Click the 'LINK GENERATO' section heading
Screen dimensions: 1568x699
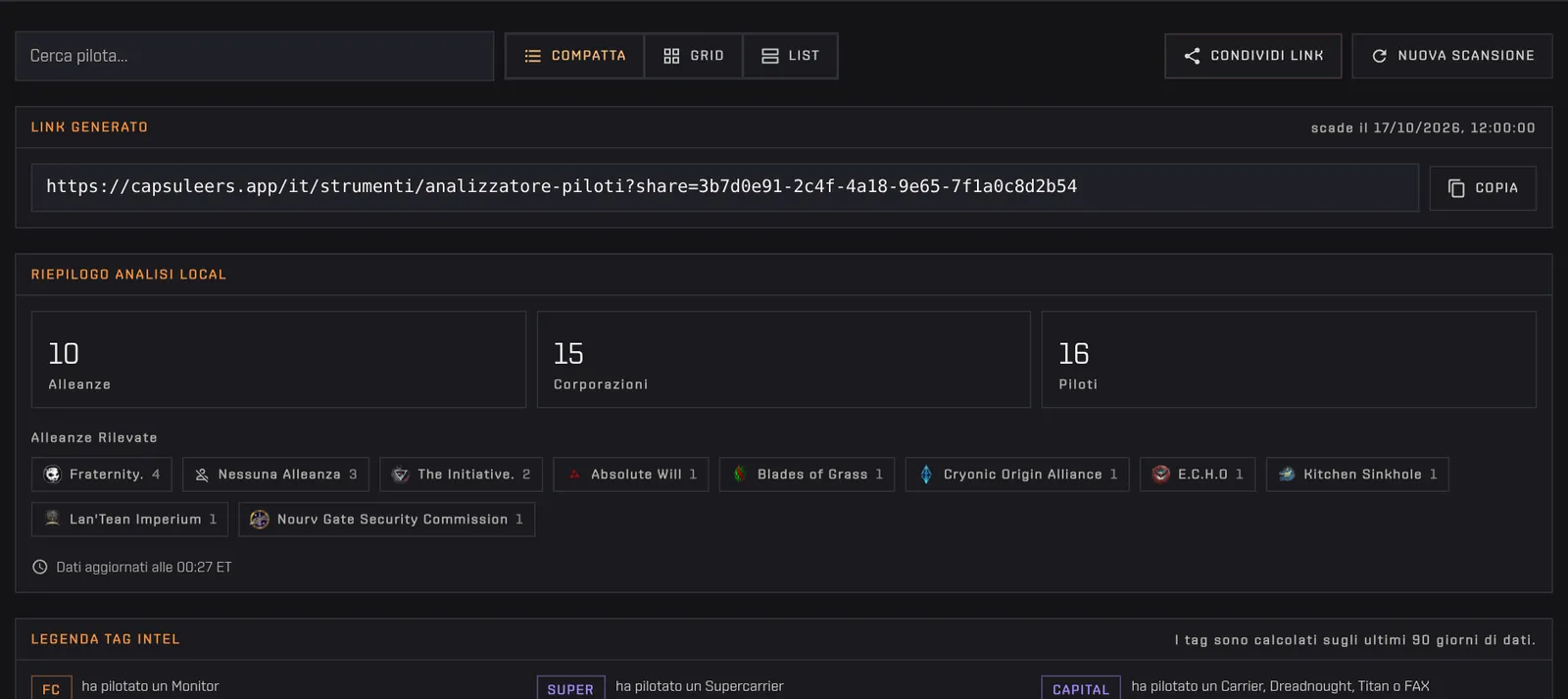tap(89, 127)
